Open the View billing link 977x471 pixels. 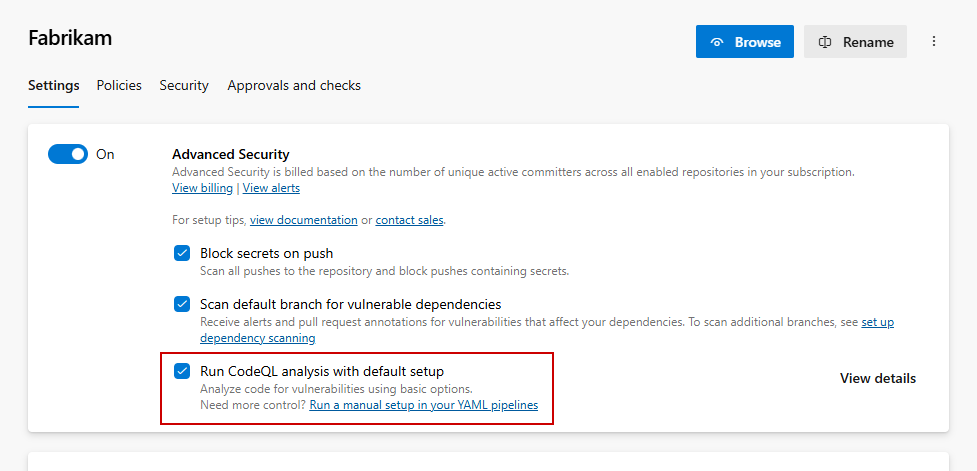(x=202, y=188)
